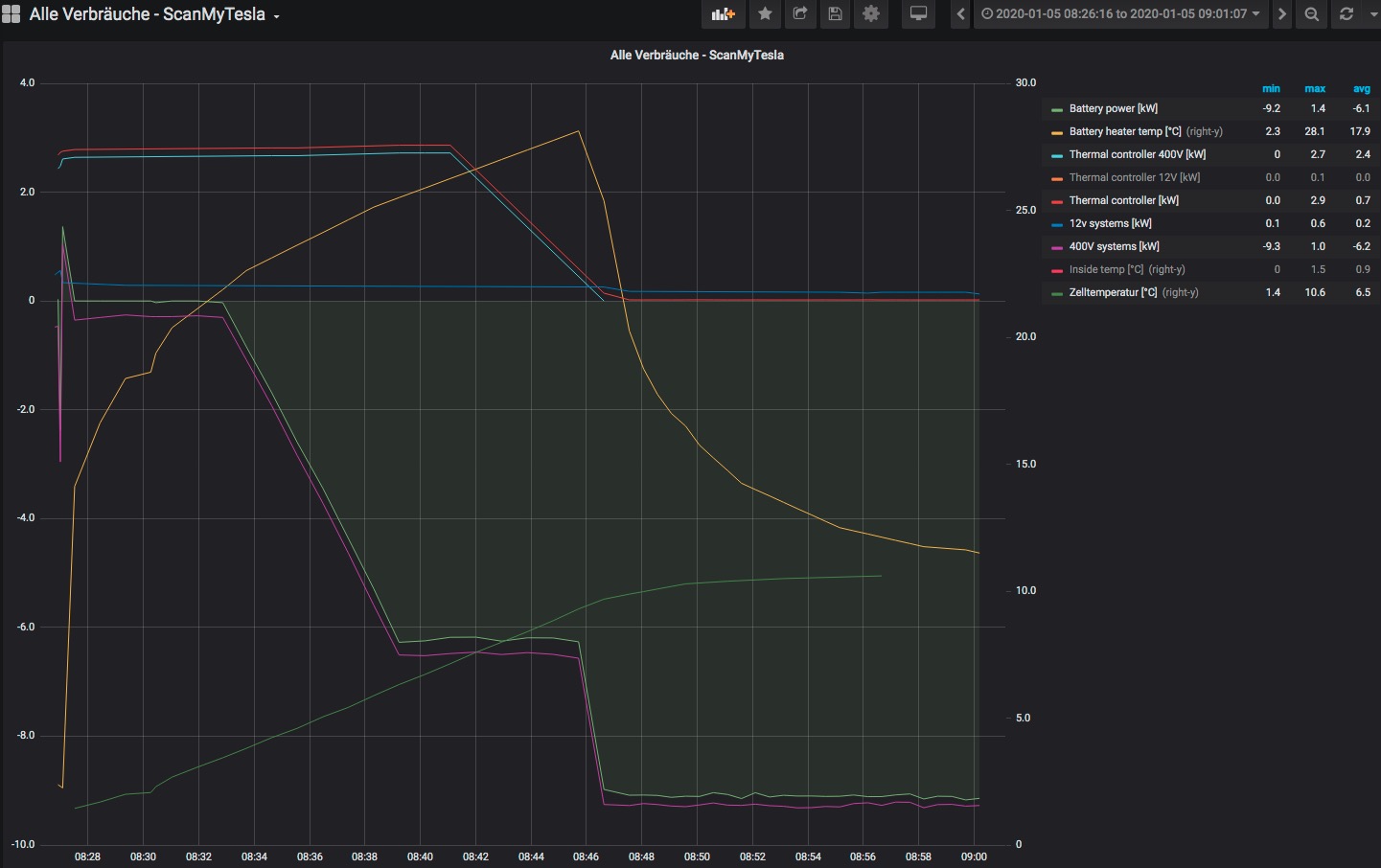Toggle the Thermal controller [kW] series
Viewport: 1381px width, 868px height.
[x=1124, y=201]
